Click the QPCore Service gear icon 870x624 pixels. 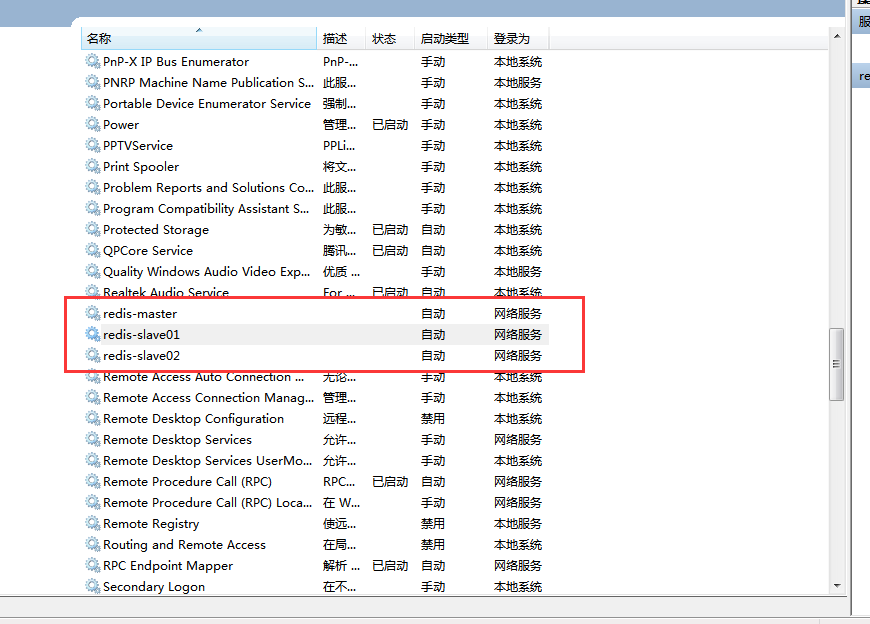[93, 250]
